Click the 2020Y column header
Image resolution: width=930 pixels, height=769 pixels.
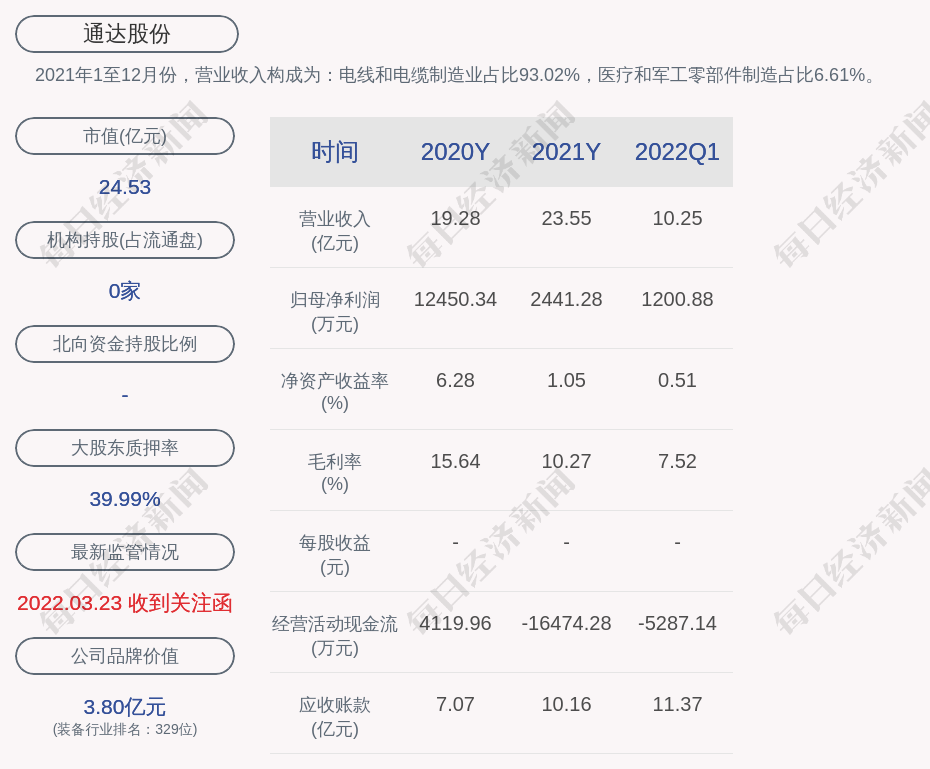tap(455, 152)
